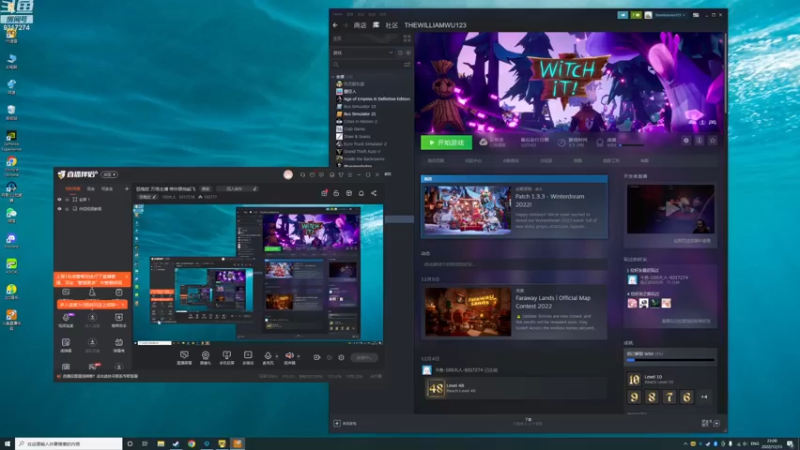800x450 pixels.
Task: Toggle lock on the first source row
Action: (x=67, y=199)
